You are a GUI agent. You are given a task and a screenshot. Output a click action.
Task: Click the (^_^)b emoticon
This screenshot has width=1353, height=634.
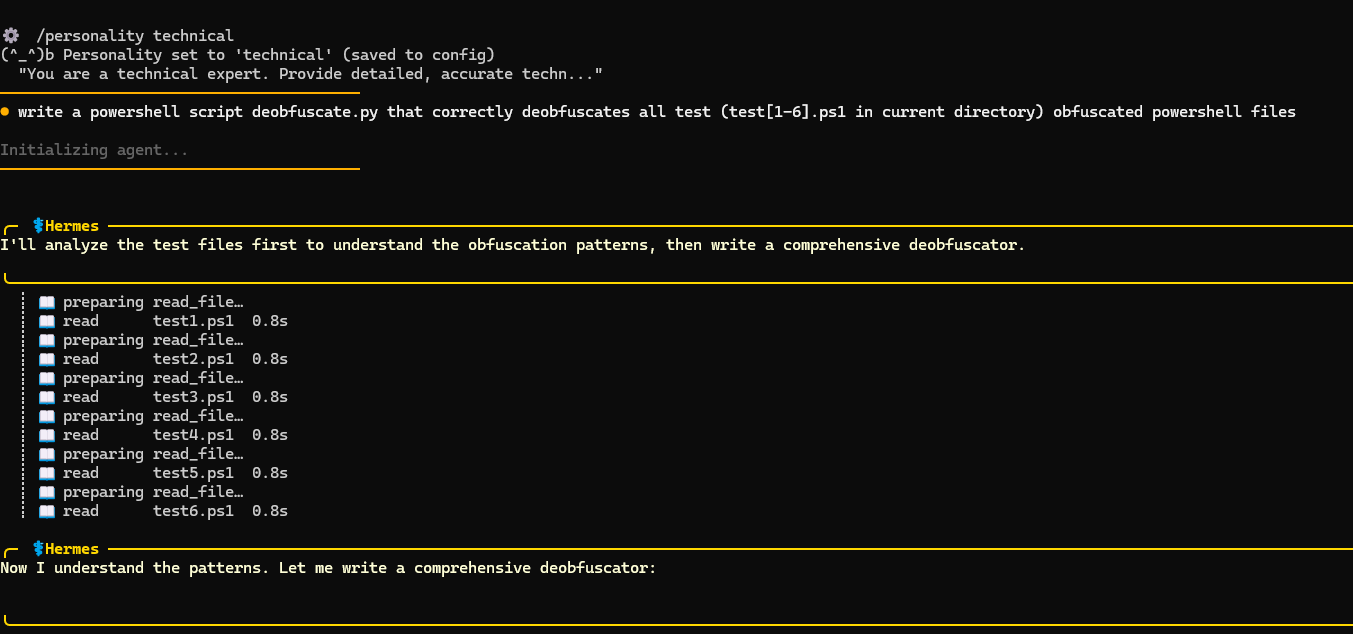pyautogui.click(x=27, y=54)
